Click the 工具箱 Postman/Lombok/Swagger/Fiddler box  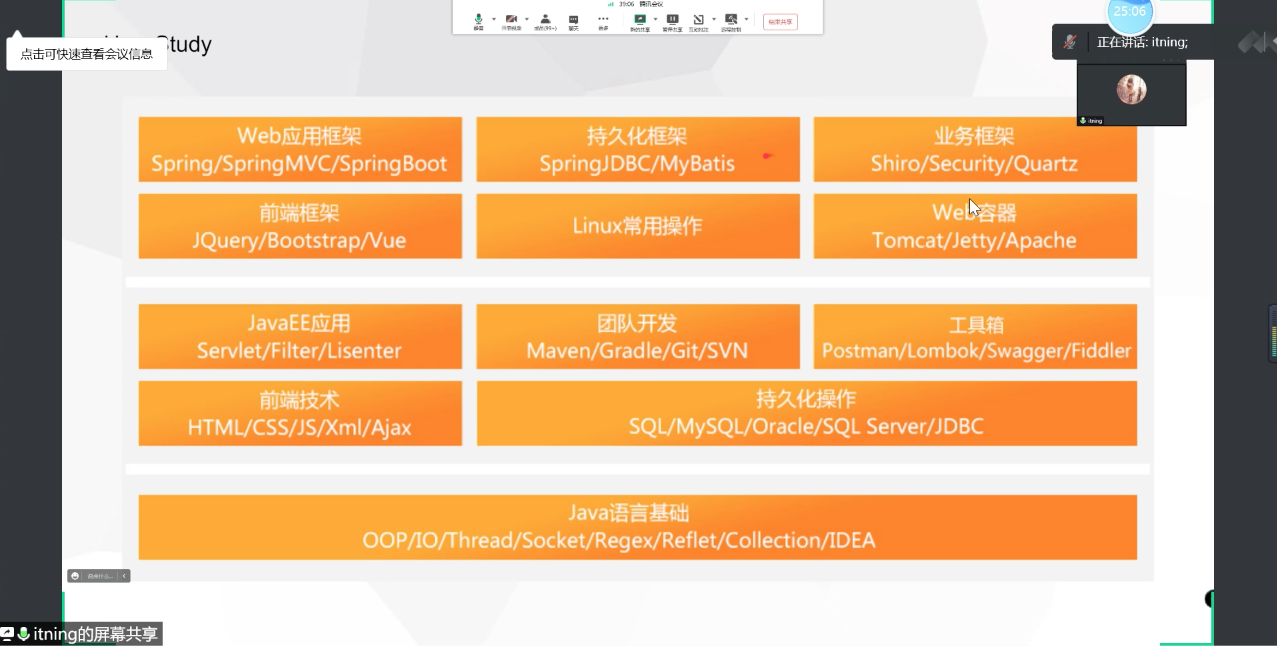pyautogui.click(x=975, y=337)
